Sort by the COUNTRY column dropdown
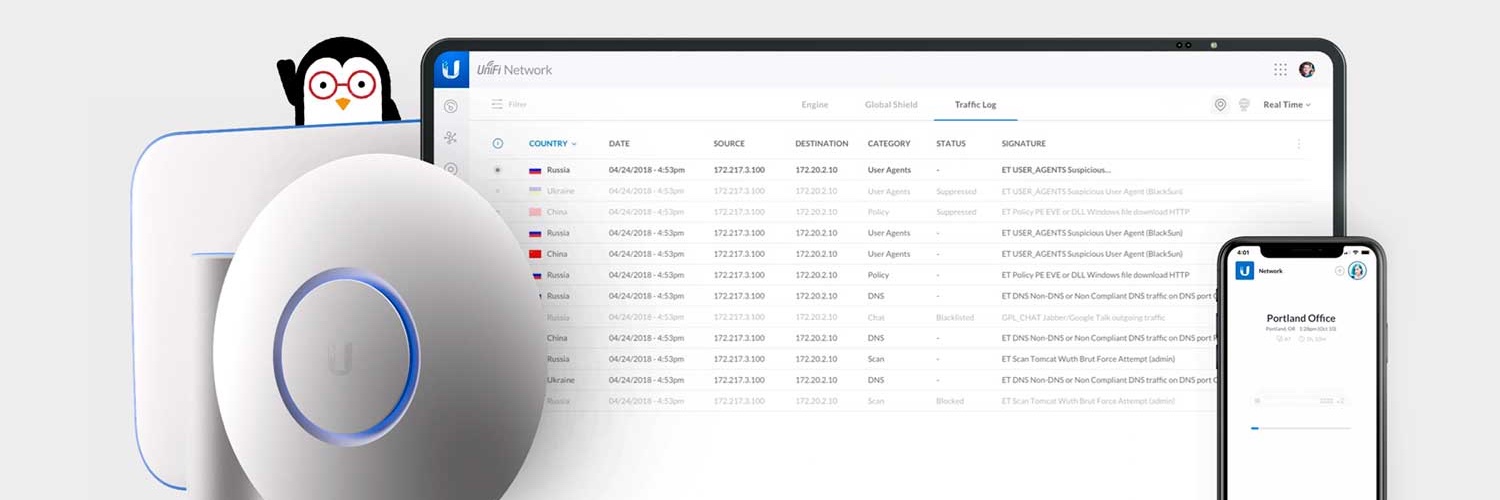1500x500 pixels. (553, 143)
